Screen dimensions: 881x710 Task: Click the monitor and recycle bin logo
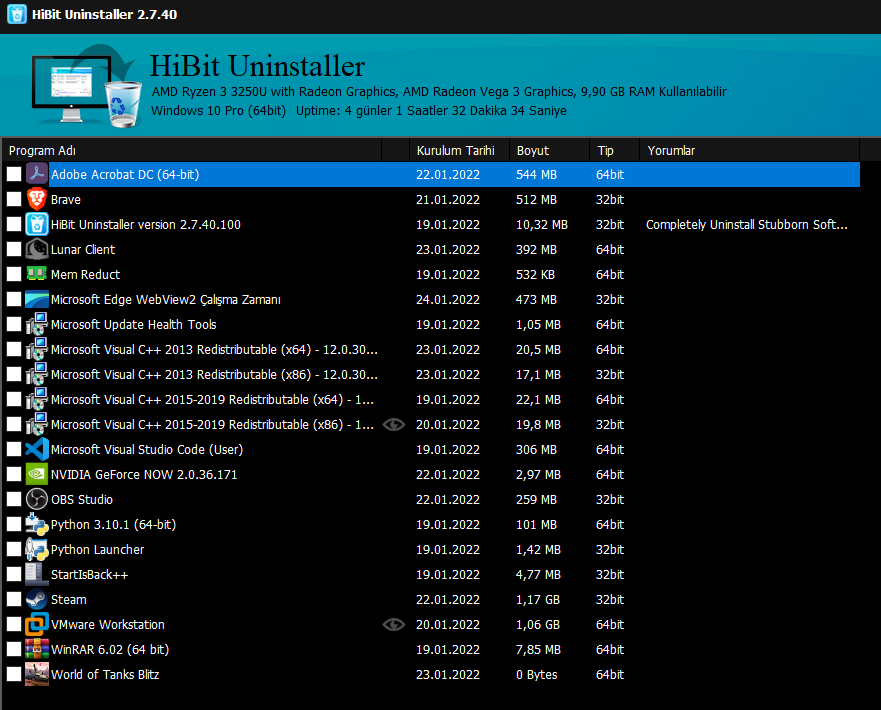[87, 86]
